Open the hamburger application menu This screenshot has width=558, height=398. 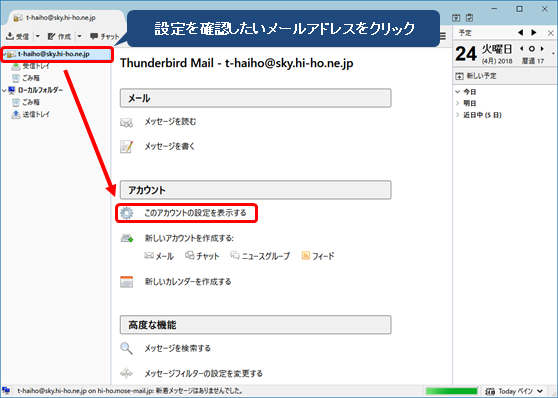click(443, 36)
